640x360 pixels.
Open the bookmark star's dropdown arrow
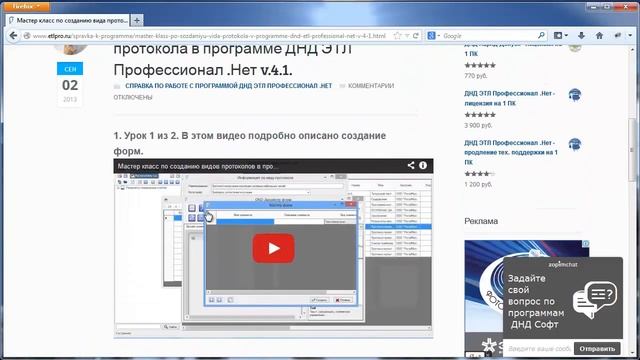click(407, 36)
